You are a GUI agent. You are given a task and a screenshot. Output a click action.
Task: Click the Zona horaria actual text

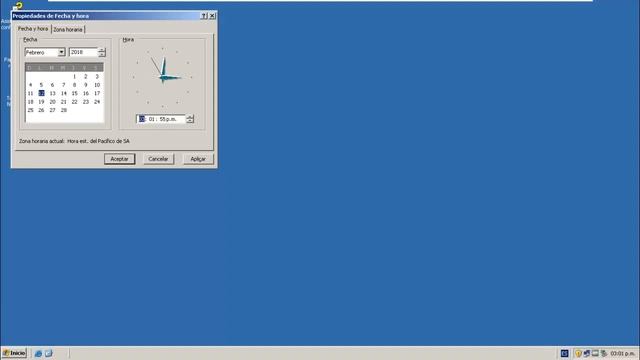tap(74, 141)
